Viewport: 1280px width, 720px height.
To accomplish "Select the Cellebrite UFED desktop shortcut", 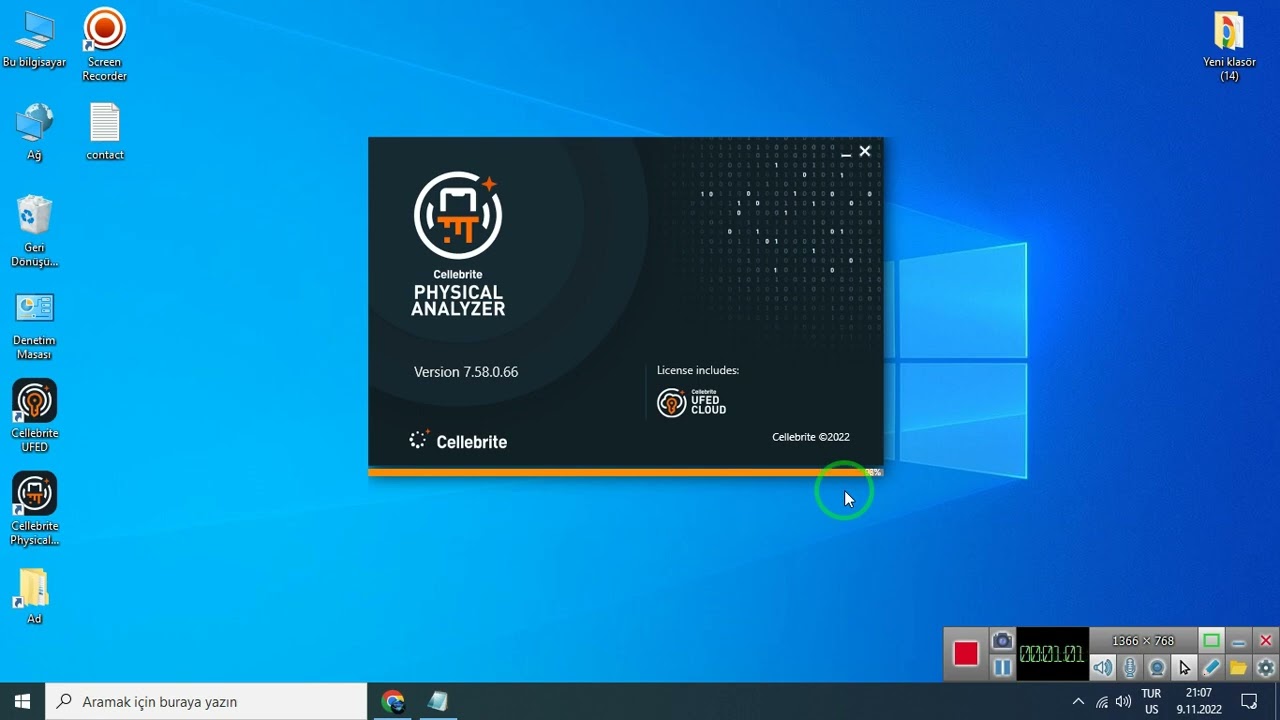I will [x=34, y=416].
